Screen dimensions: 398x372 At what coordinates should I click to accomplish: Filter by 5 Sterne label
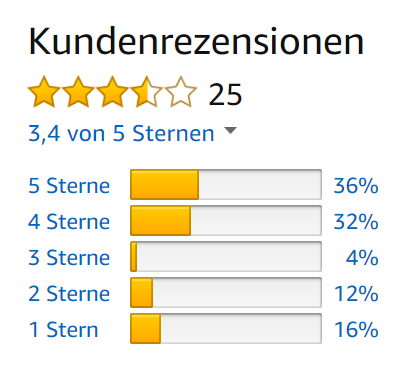tap(69, 186)
